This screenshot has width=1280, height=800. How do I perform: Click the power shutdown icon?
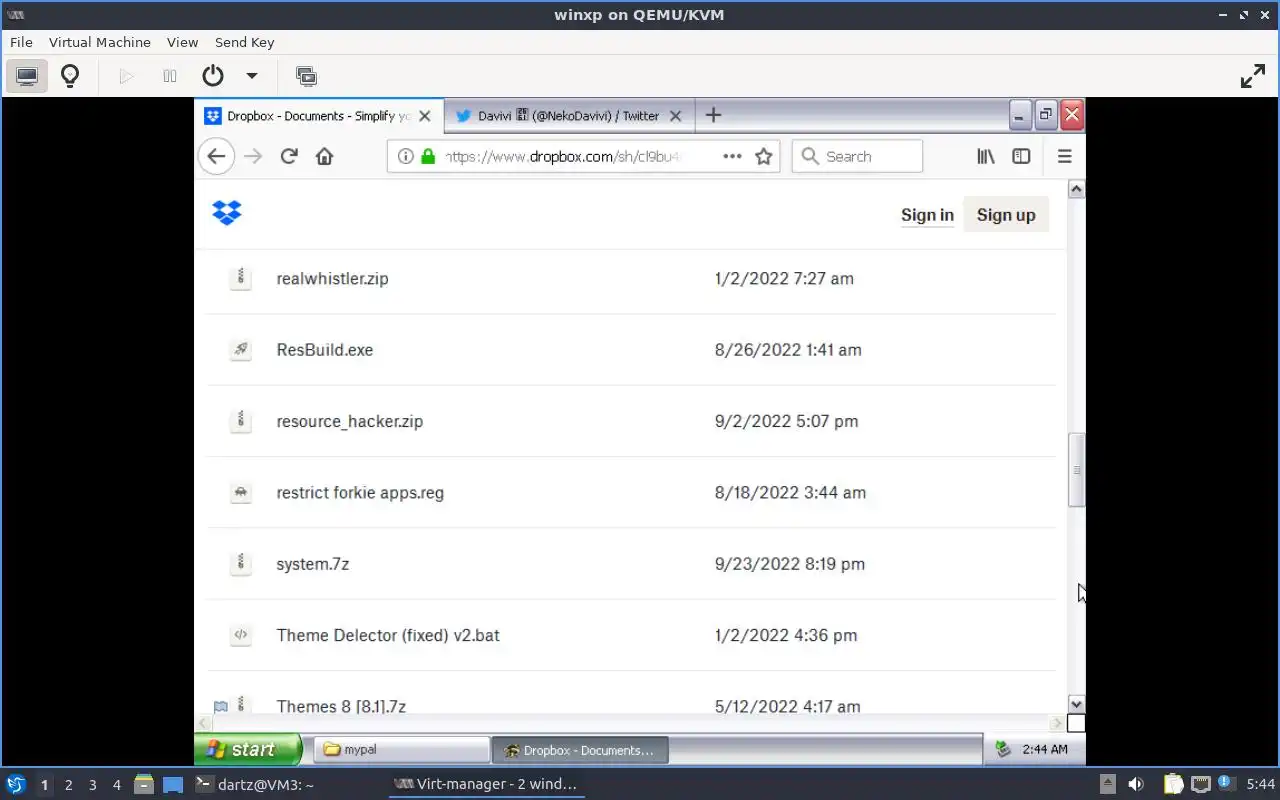(x=212, y=76)
